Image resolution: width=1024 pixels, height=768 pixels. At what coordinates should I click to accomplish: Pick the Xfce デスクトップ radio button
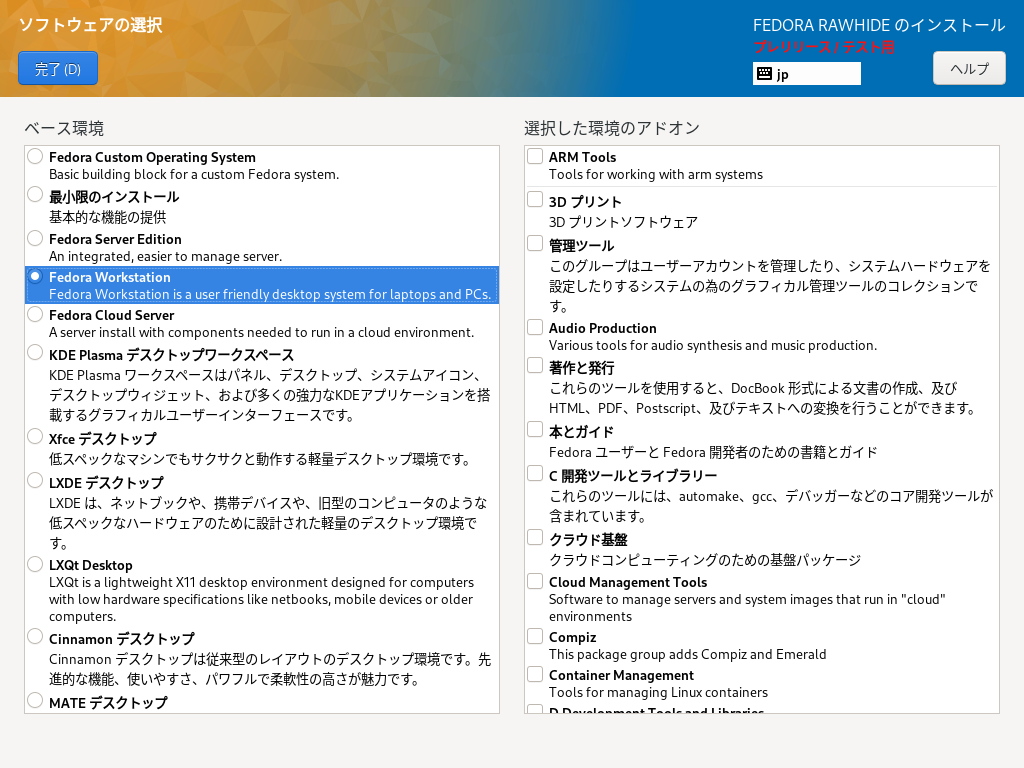click(x=35, y=436)
